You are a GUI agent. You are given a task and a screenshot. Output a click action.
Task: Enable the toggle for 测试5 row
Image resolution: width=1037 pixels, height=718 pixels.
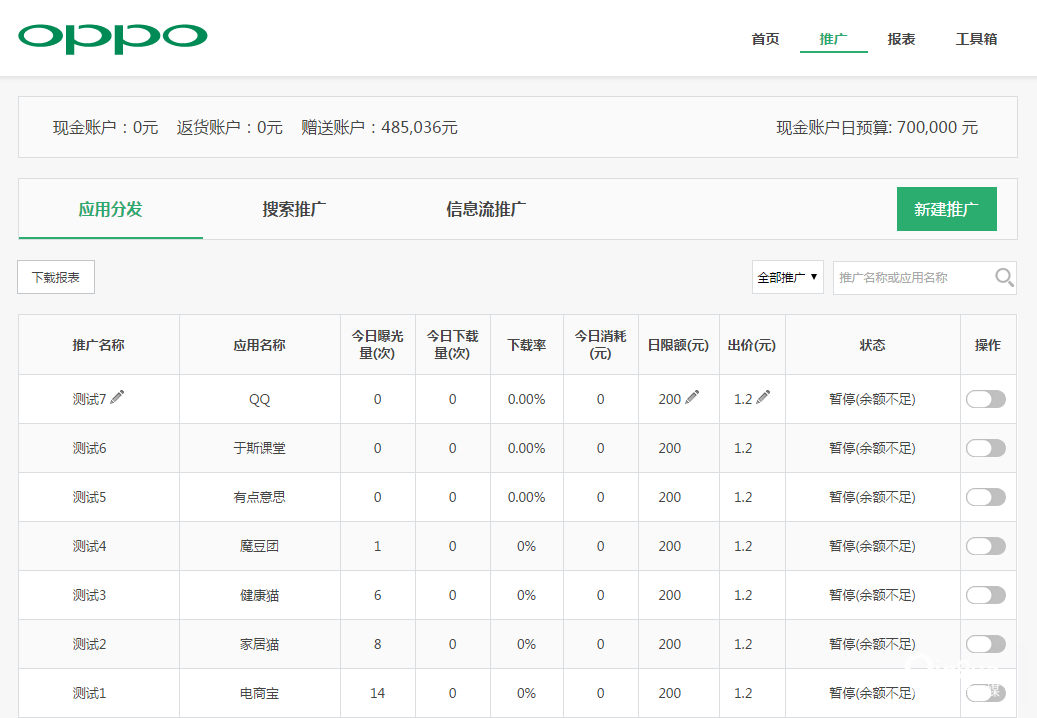pyautogui.click(x=985, y=497)
